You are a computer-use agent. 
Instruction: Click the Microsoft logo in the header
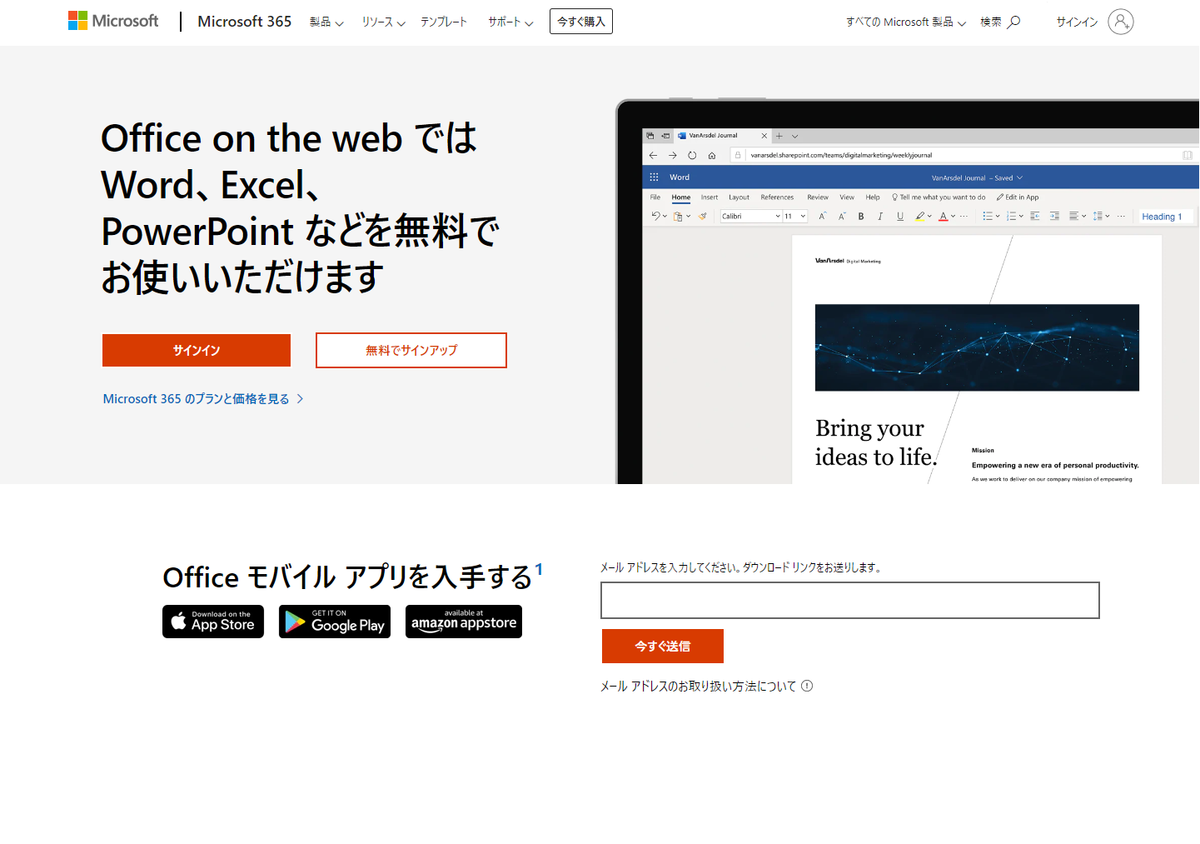pyautogui.click(x=113, y=21)
